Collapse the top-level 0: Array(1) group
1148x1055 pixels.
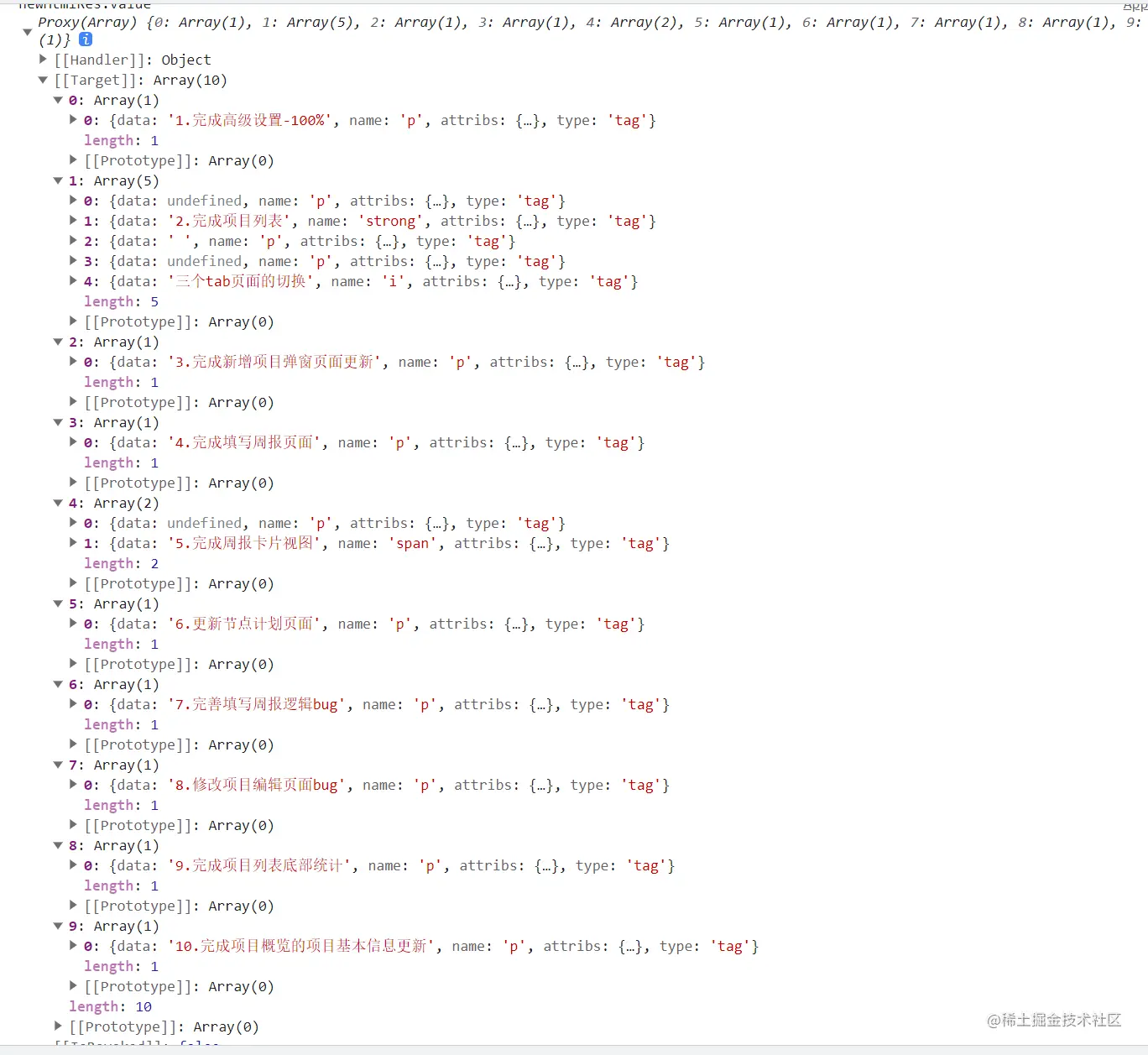[58, 100]
